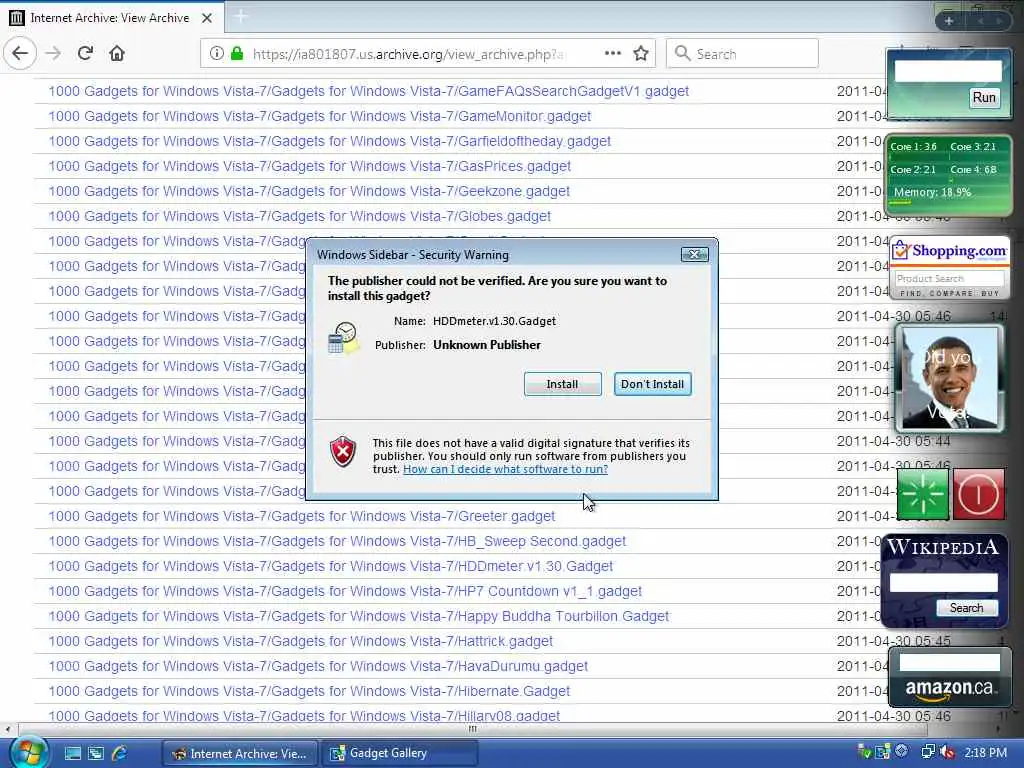
Task: Click the Shopping.com logo gadget
Action: click(950, 251)
